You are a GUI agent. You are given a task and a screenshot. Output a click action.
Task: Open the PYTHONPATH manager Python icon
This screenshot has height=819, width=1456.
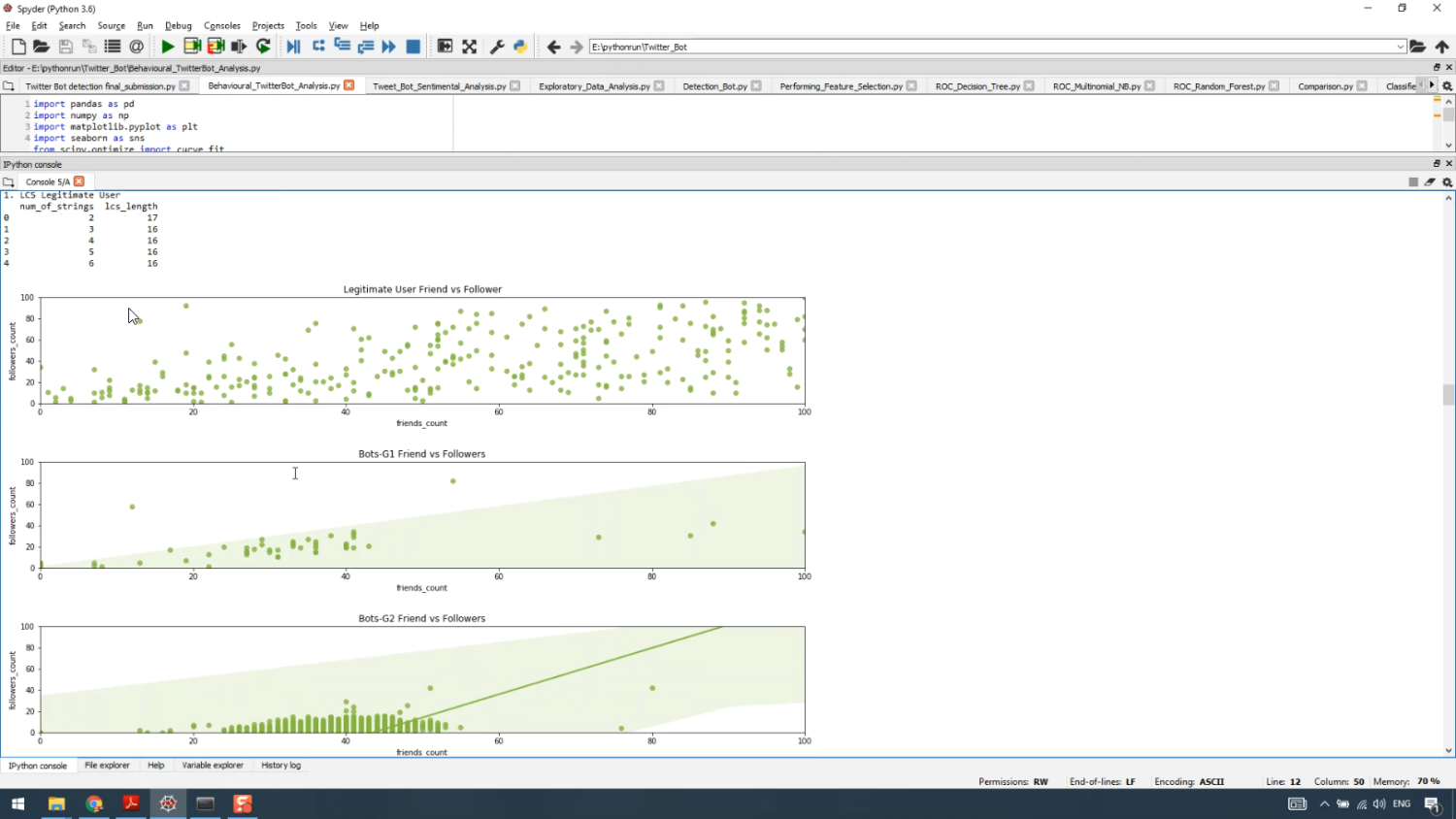(x=520, y=47)
